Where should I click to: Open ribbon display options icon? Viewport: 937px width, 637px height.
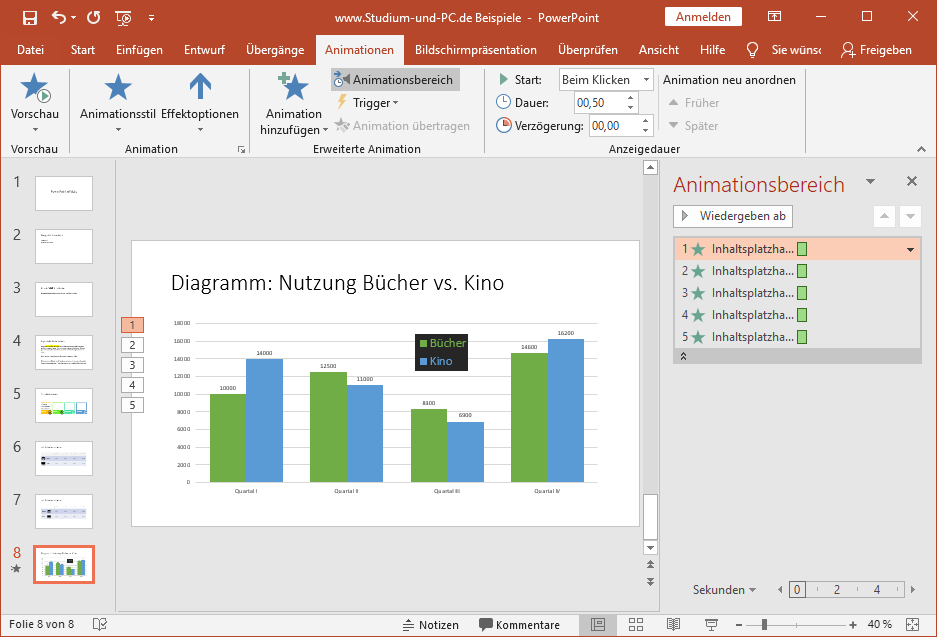(774, 17)
